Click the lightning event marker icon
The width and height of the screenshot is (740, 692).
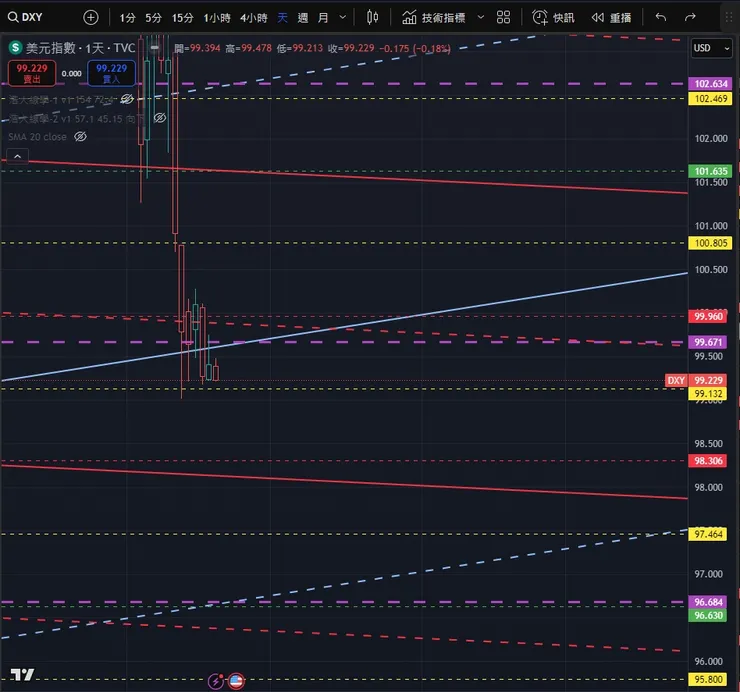pyautogui.click(x=216, y=681)
